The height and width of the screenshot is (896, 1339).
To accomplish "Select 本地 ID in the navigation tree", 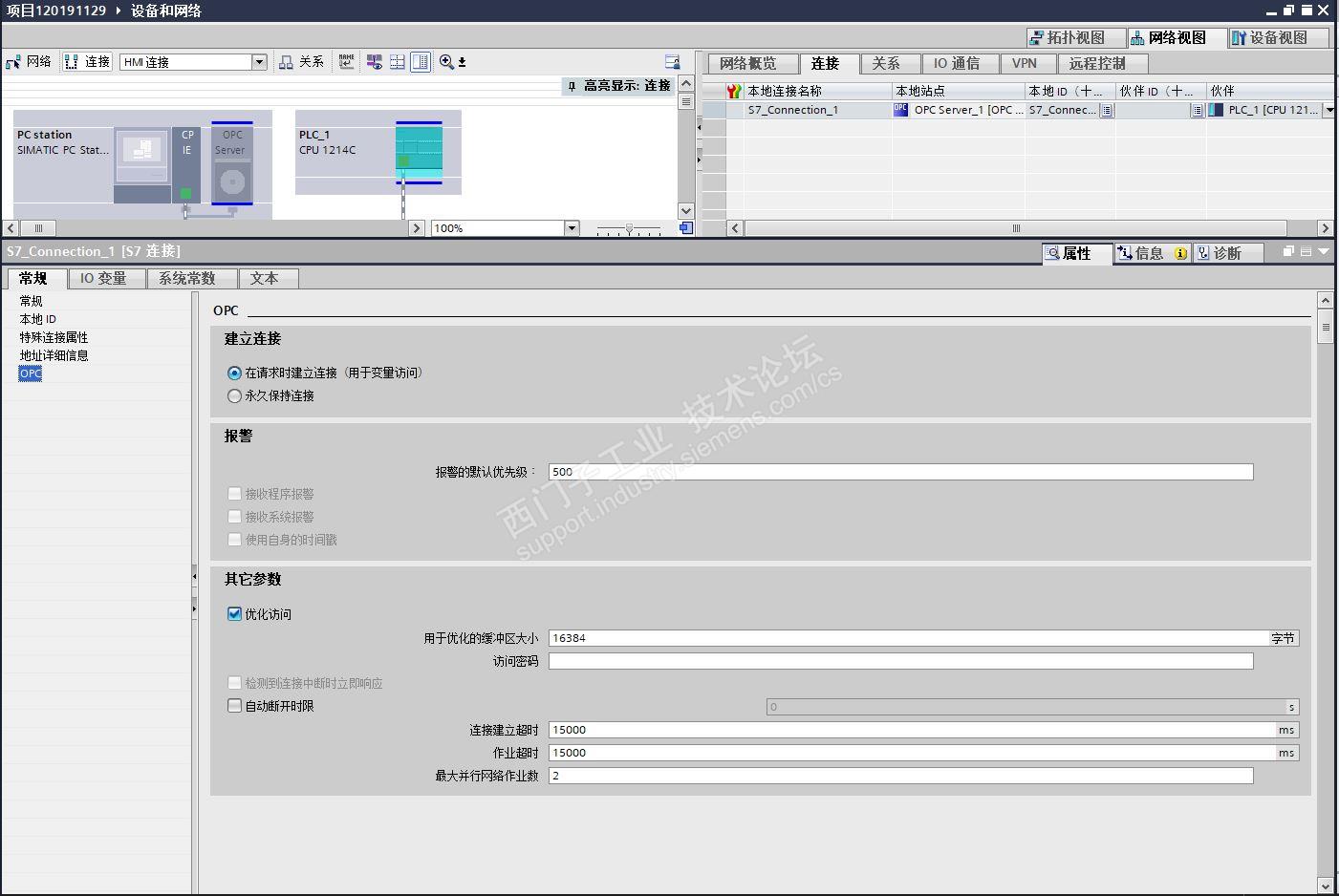I will tap(38, 319).
